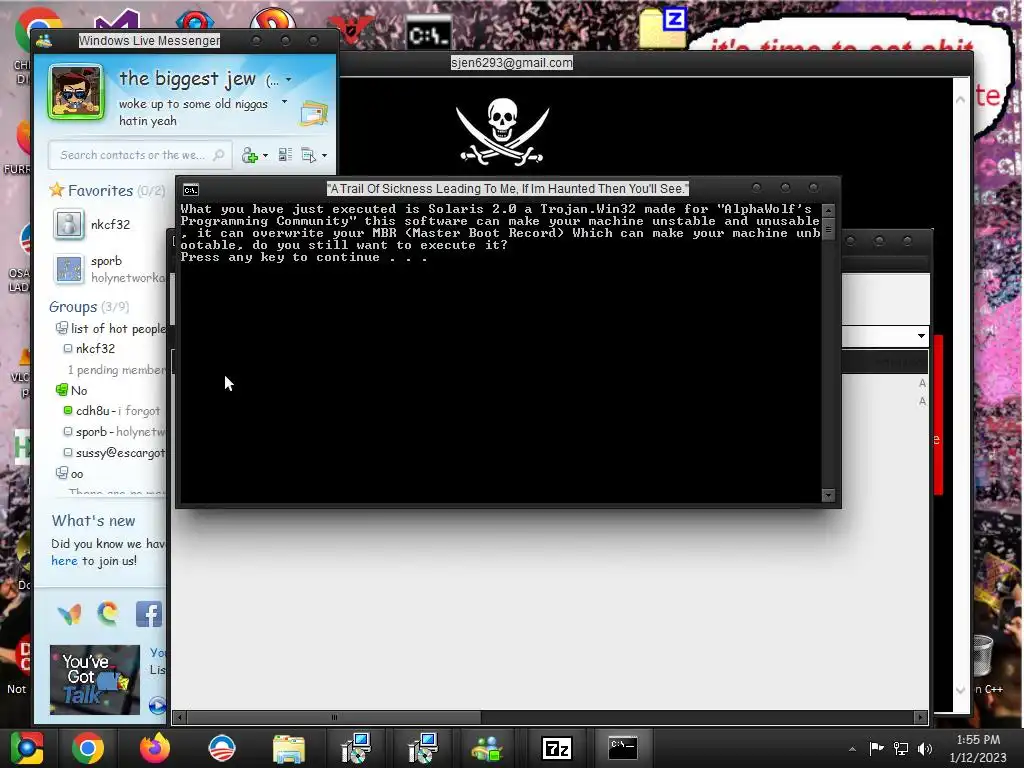
Task: Click the add contact icon
Action: click(x=249, y=155)
